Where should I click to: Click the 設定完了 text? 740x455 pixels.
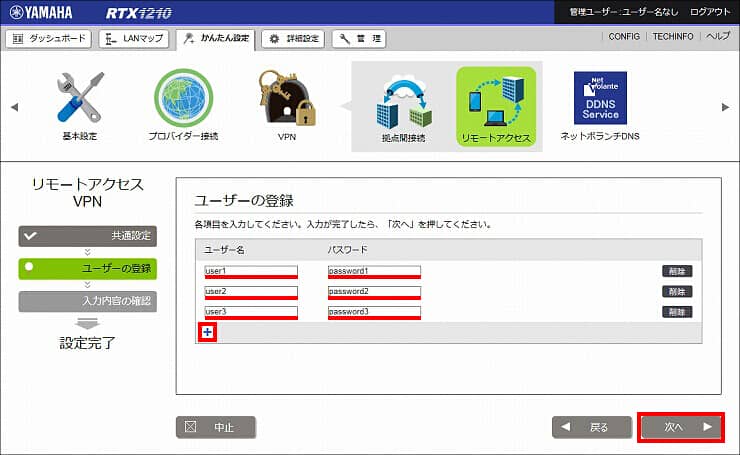tap(88, 343)
